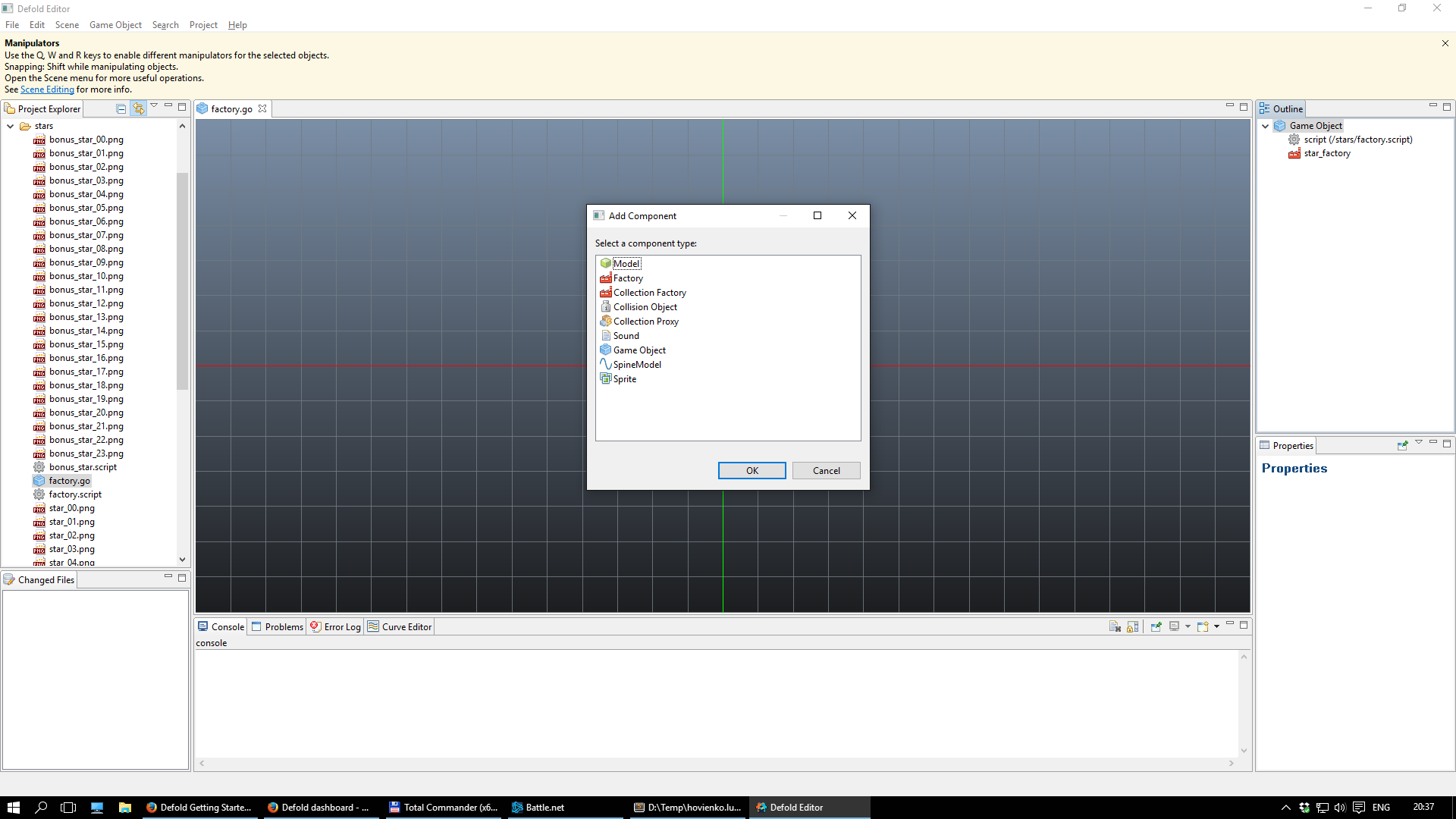Open the Curve Editor tab

point(400,626)
